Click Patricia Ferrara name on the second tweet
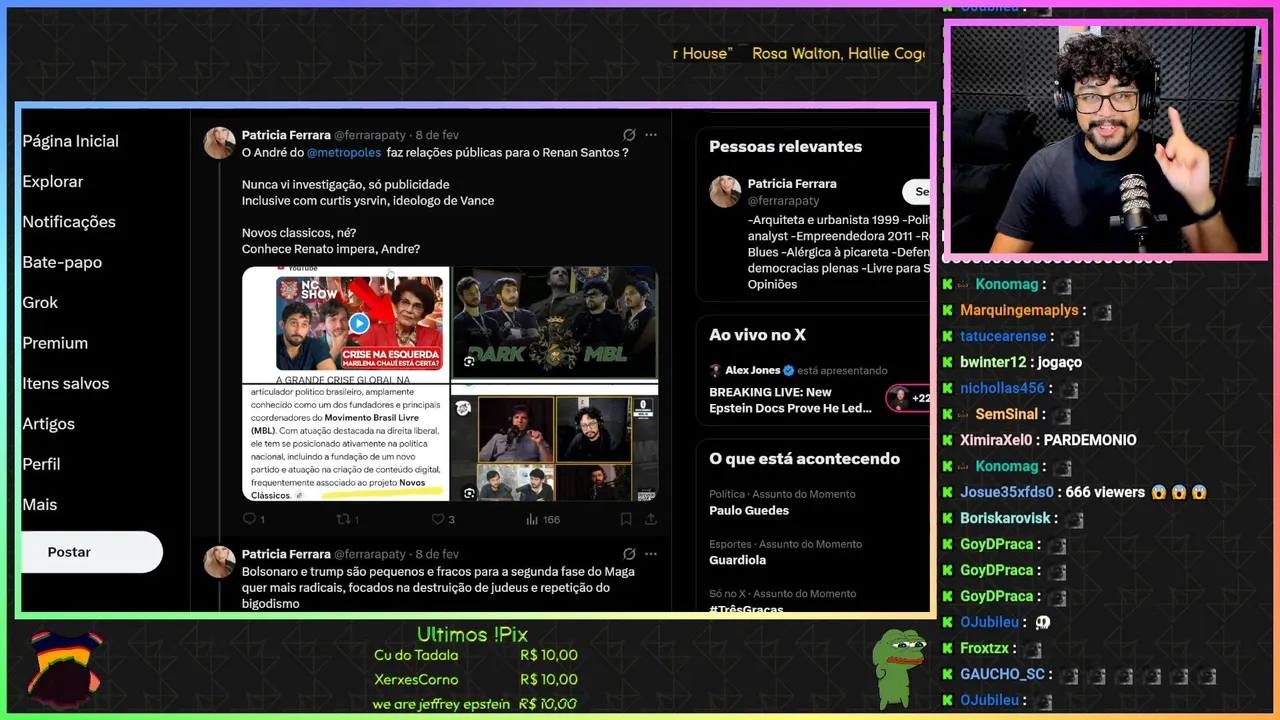Image resolution: width=1280 pixels, height=720 pixels. [x=286, y=554]
